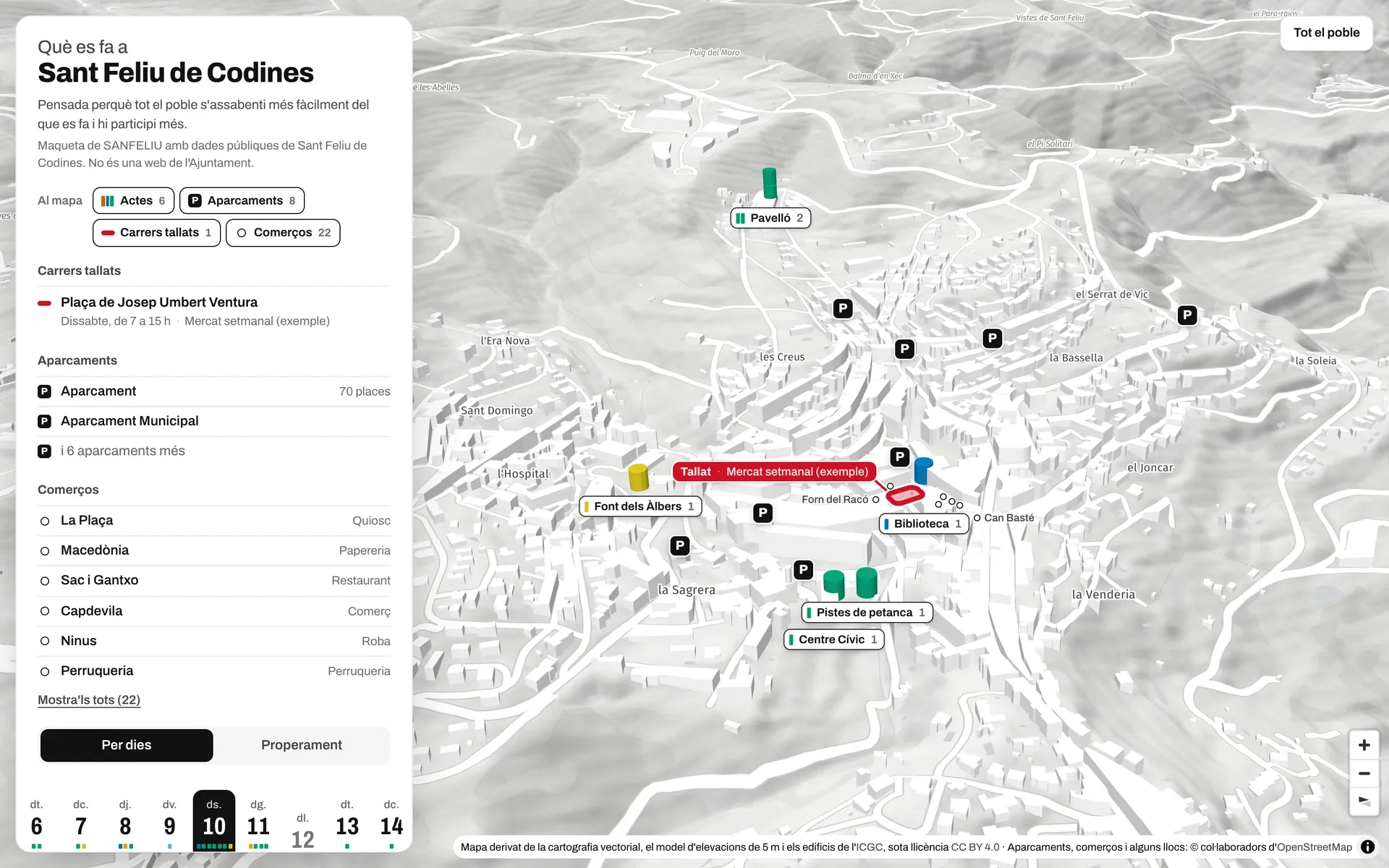Select the Can Basté shop marker
Image resolution: width=1389 pixels, height=868 pixels.
977,518
